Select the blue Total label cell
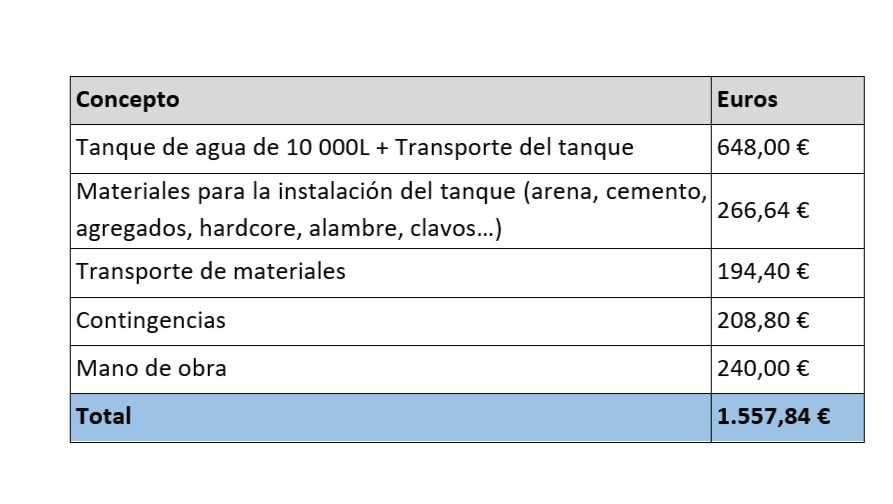The height and width of the screenshot is (504, 893). pos(391,417)
